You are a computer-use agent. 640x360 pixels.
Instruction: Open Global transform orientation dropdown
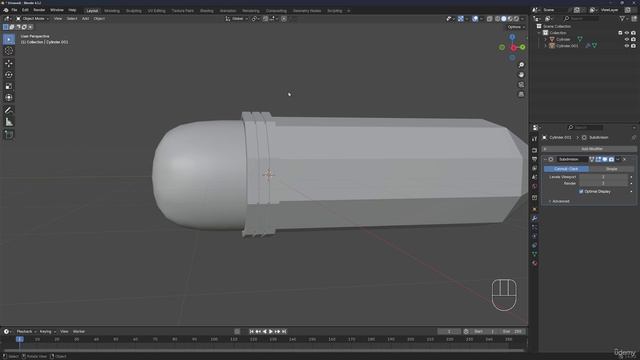(237, 19)
